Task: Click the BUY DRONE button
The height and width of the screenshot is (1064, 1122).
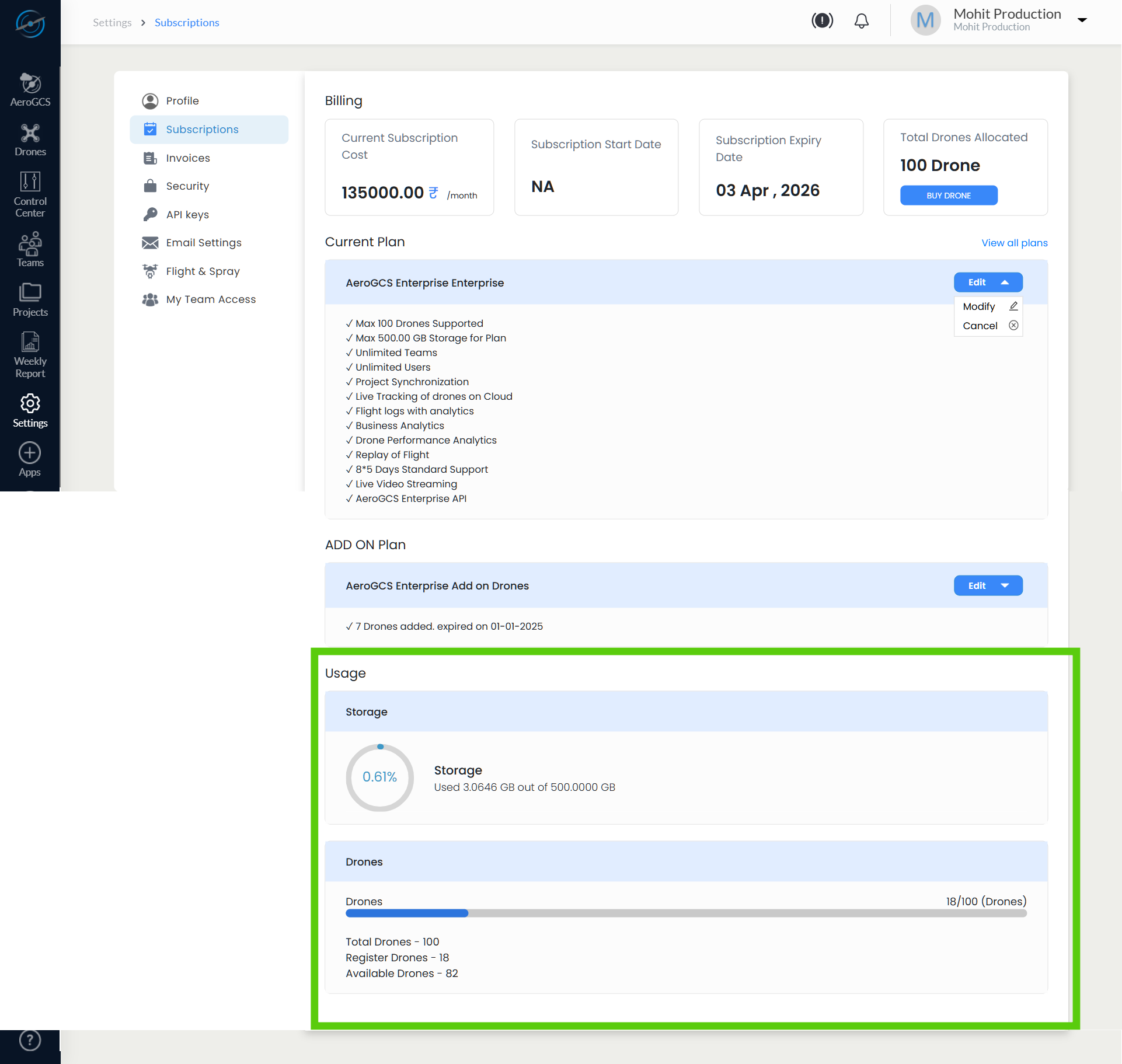Action: pyautogui.click(x=949, y=196)
